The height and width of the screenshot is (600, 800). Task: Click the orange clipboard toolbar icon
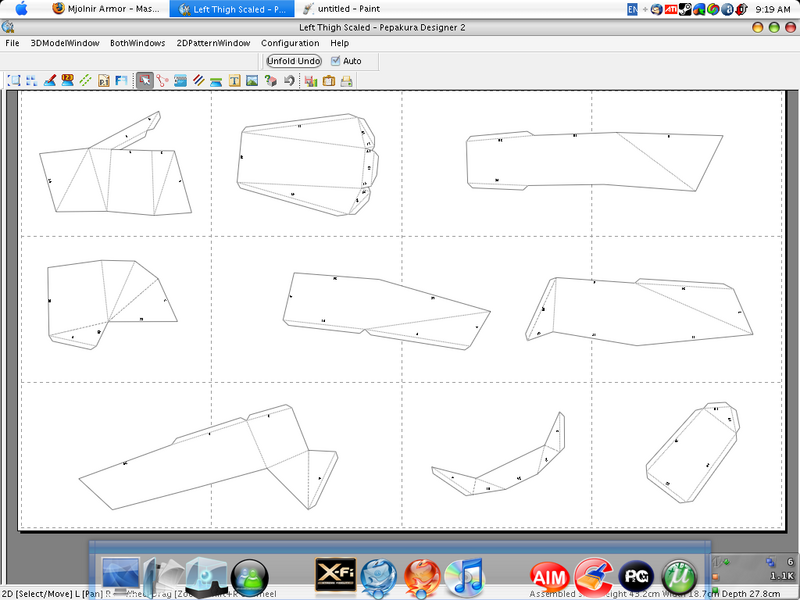329,80
